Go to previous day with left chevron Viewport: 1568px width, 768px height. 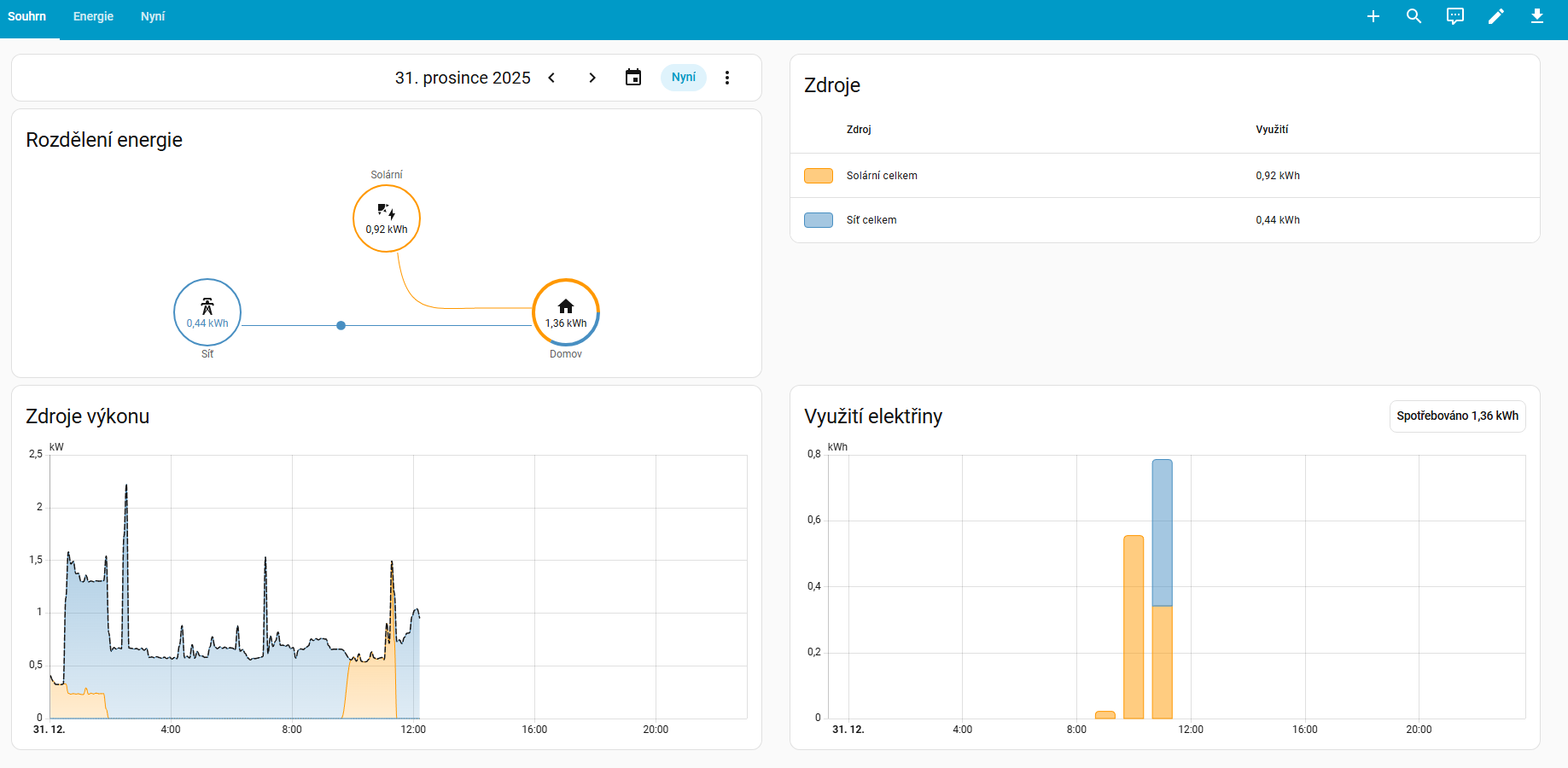tap(551, 78)
